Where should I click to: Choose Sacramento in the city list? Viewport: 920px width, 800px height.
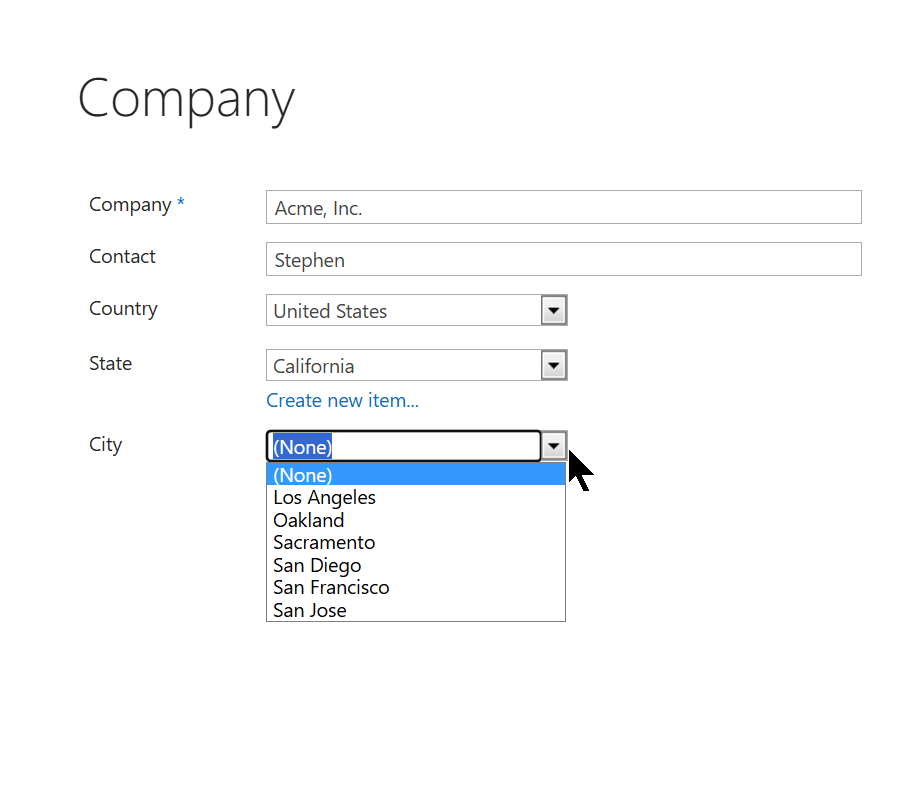point(415,542)
